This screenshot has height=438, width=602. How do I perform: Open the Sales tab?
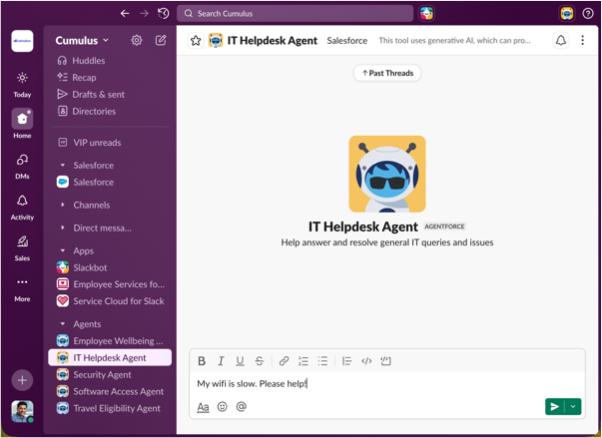22,248
